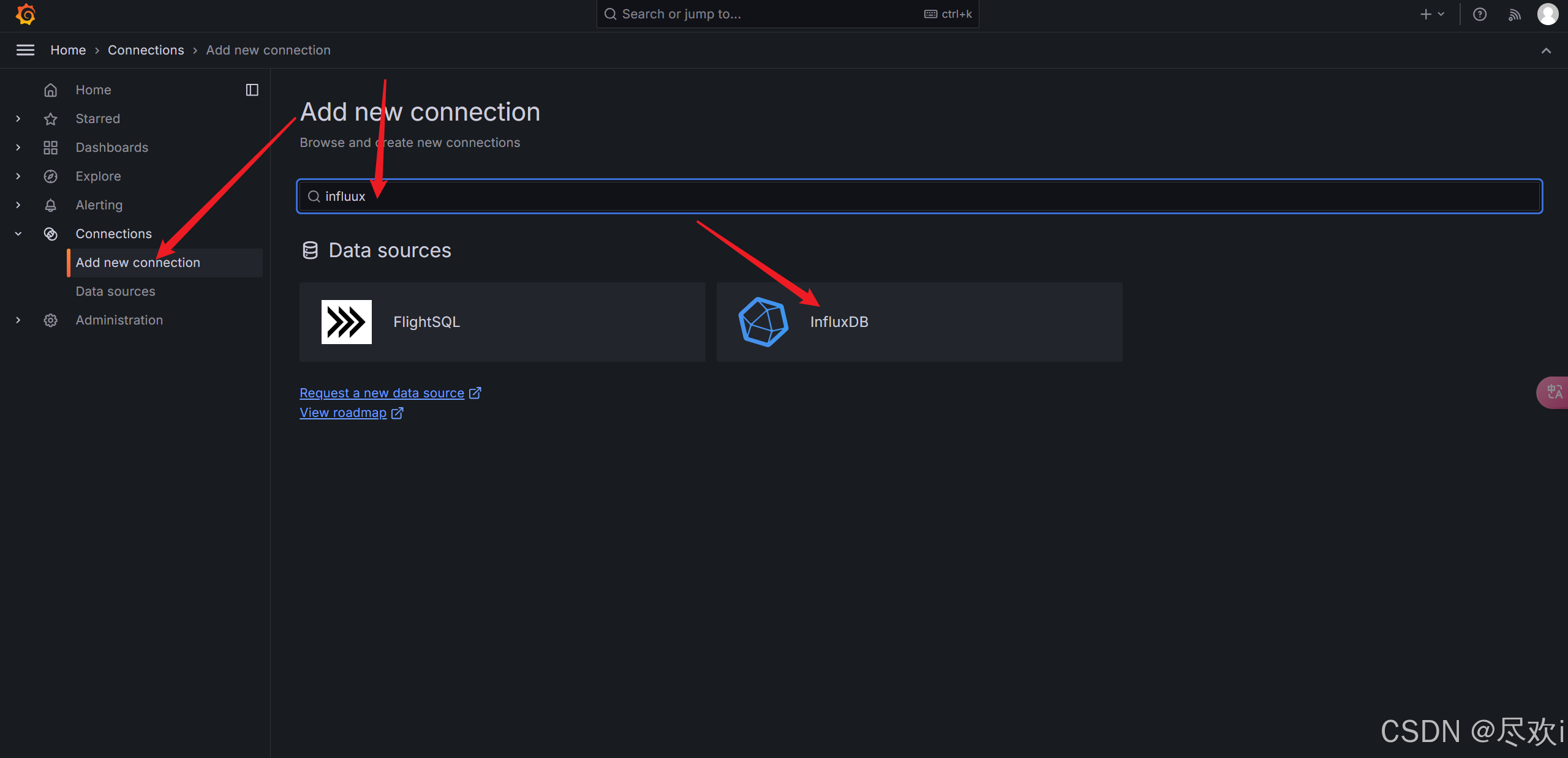Open Administration in the sidebar
This screenshot has width=1568, height=758.
pos(119,320)
